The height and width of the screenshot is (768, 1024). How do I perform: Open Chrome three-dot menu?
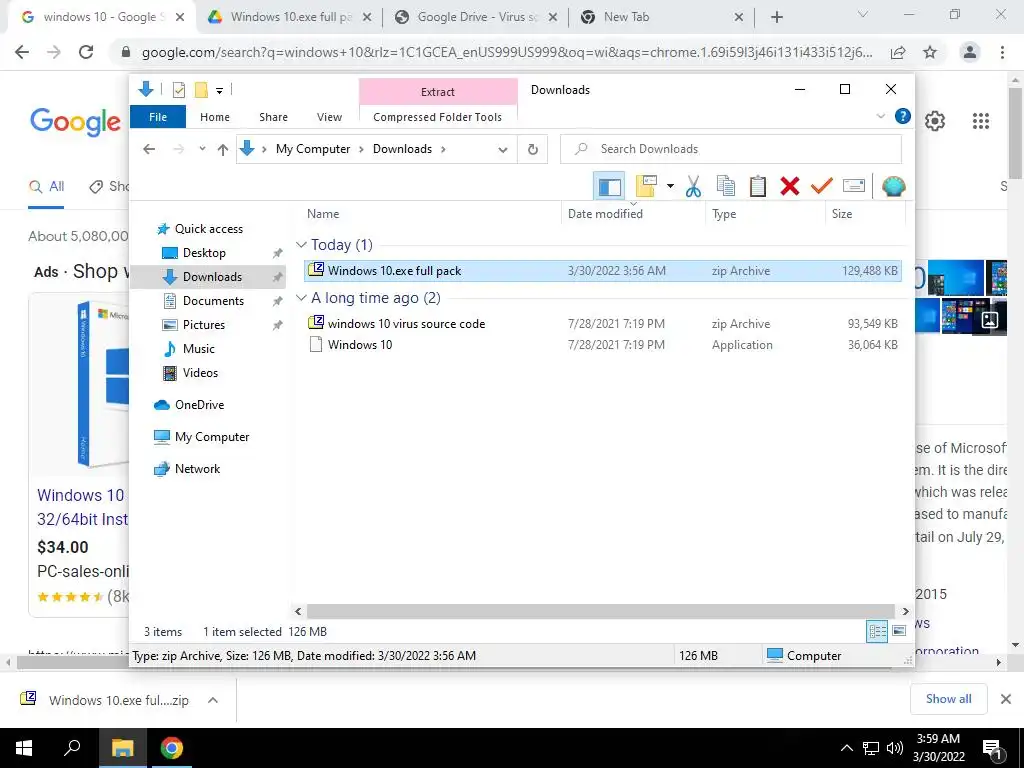coord(1002,52)
